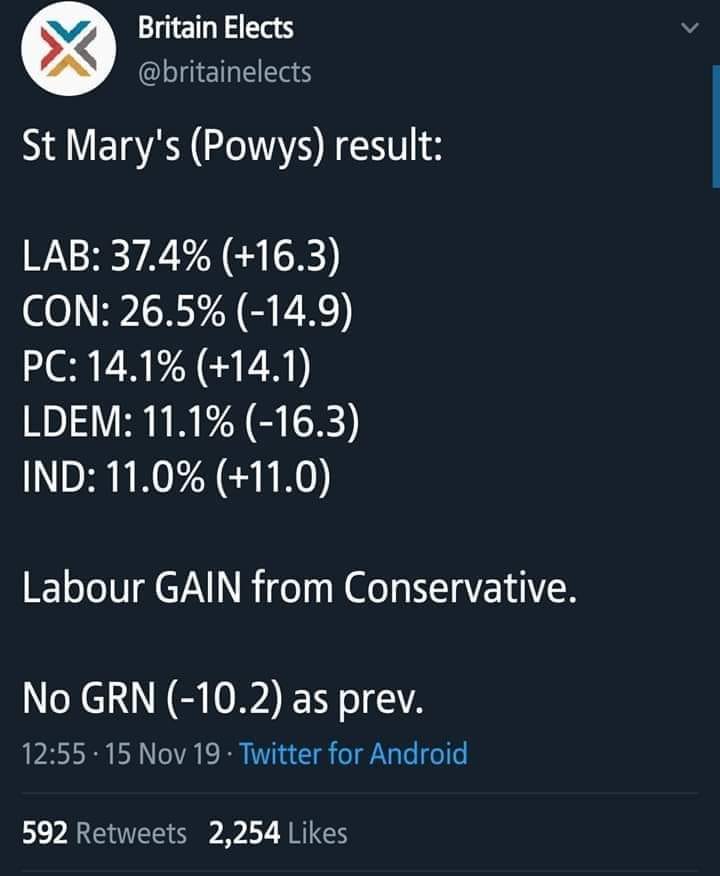Click the blue scrollbar indicator at right edge
720x876 pixels.
716,126
